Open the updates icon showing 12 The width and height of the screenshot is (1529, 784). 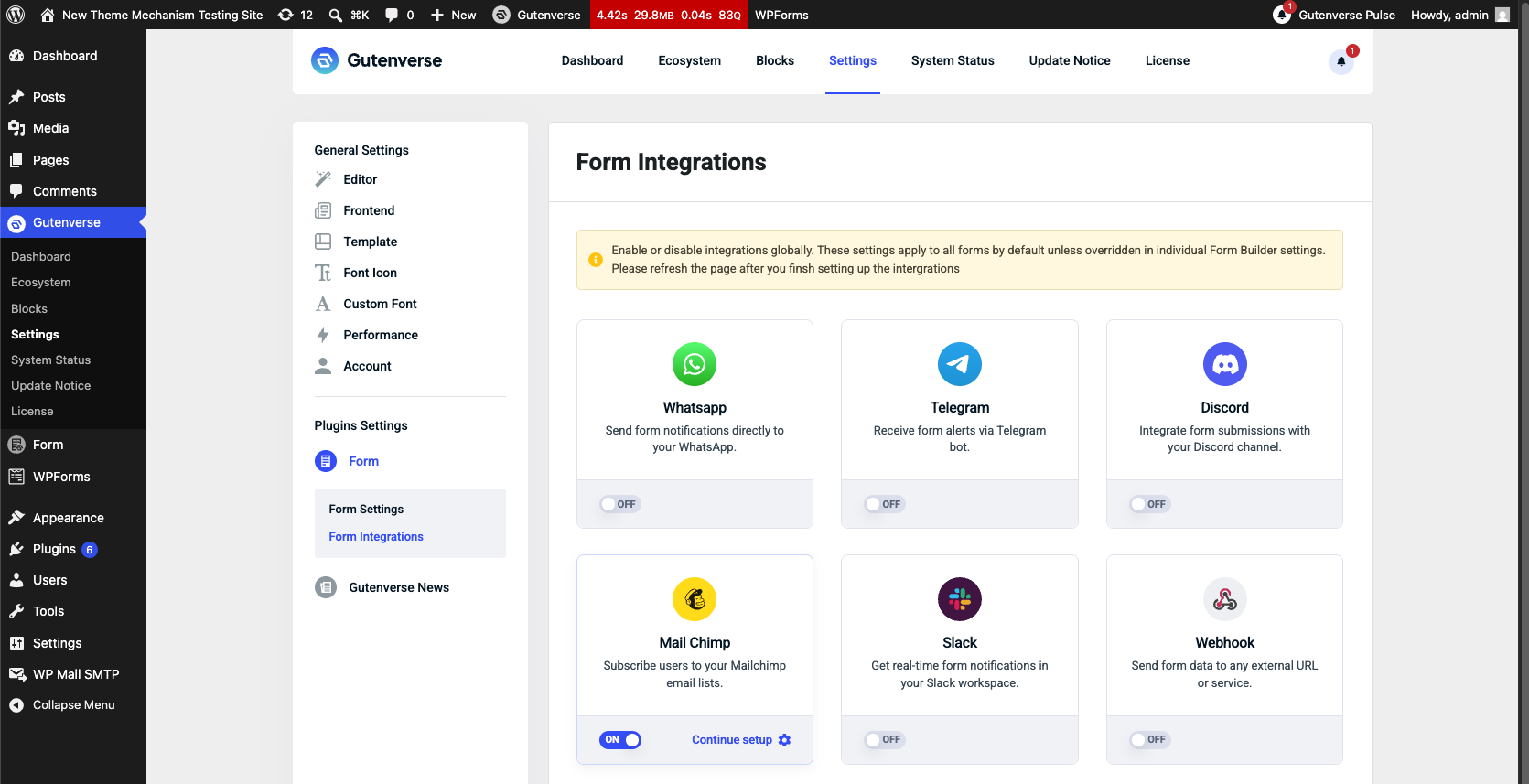pyautogui.click(x=295, y=15)
